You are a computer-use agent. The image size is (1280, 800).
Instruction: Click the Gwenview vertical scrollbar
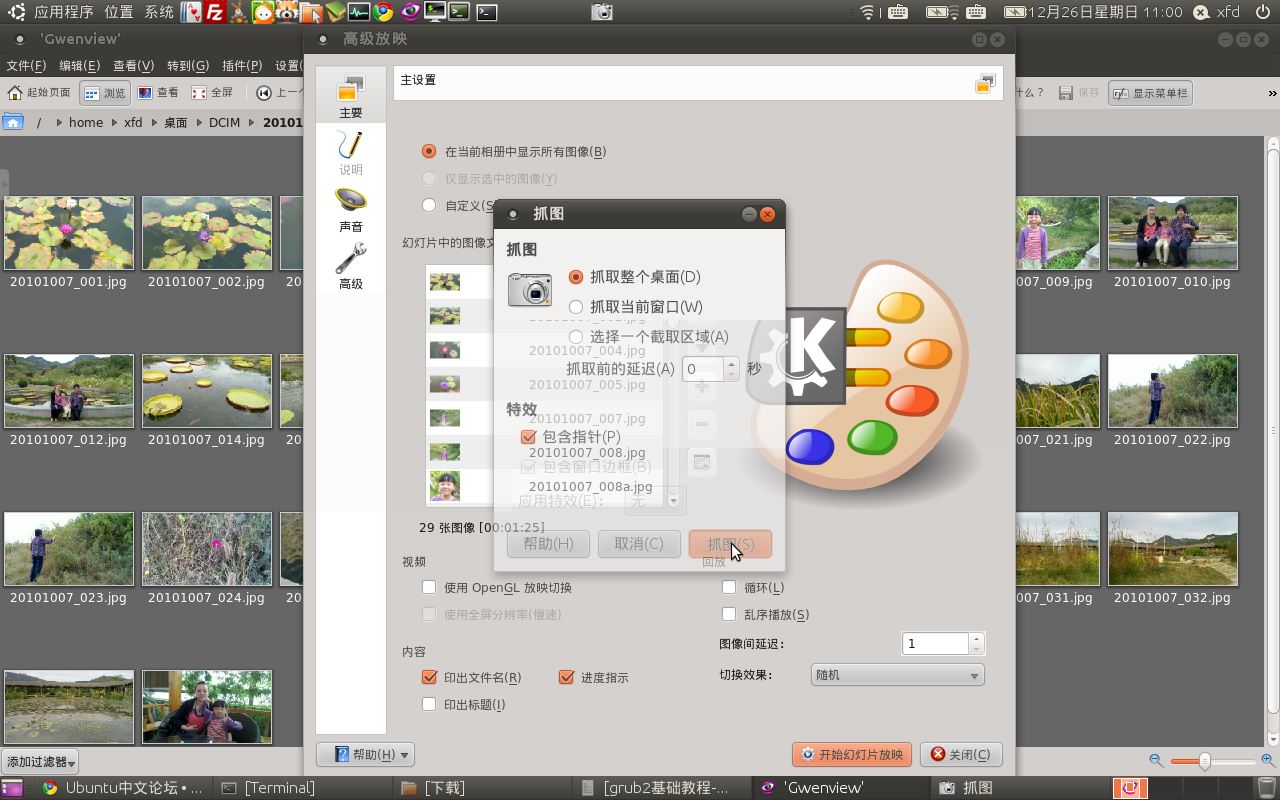(1272, 430)
